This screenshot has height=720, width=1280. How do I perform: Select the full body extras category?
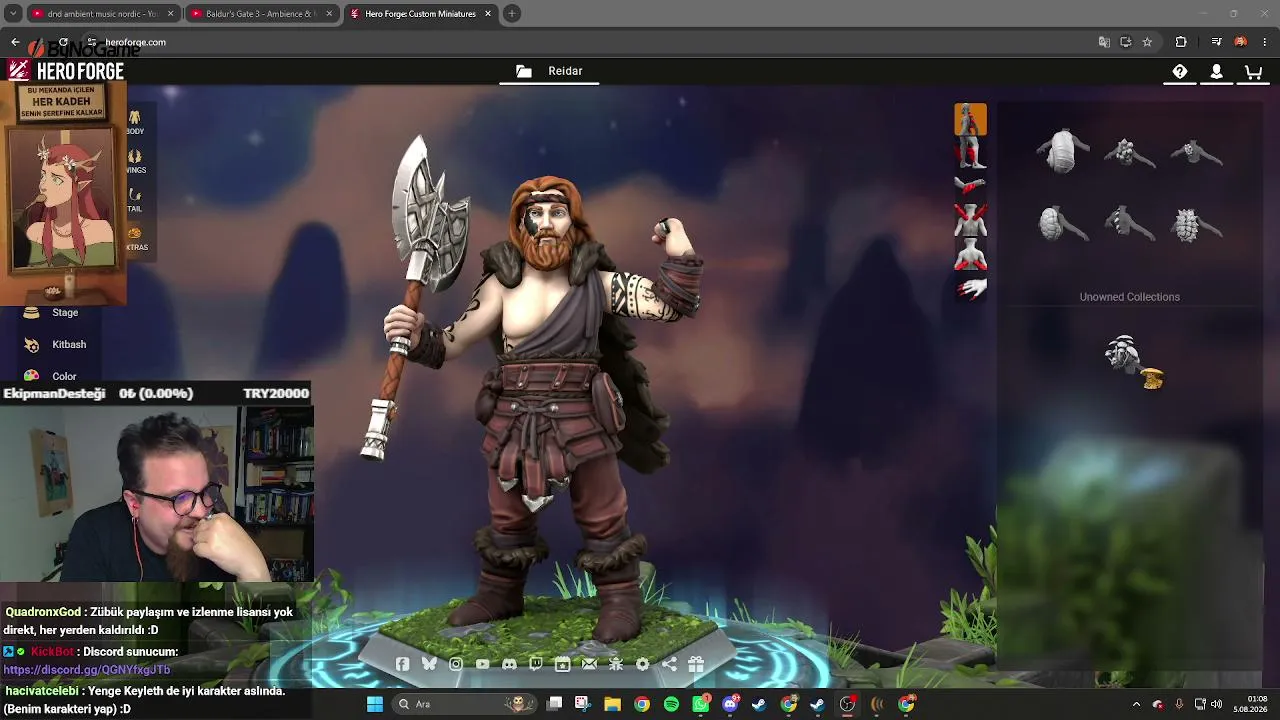pyautogui.click(x=970, y=119)
